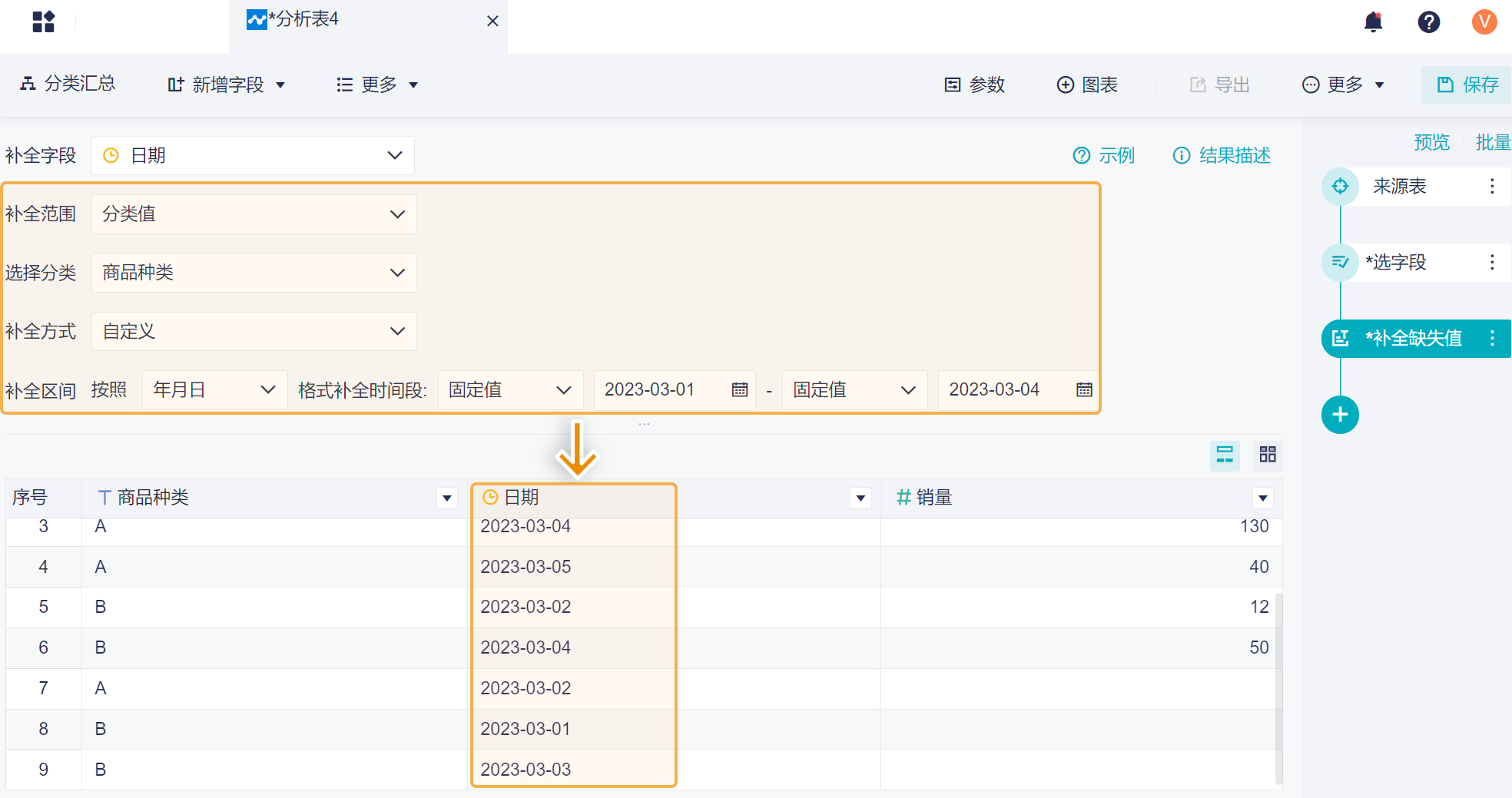Image resolution: width=1512 pixels, height=798 pixels.
Task: Open the 年月日 format dropdown
Action: 214,389
